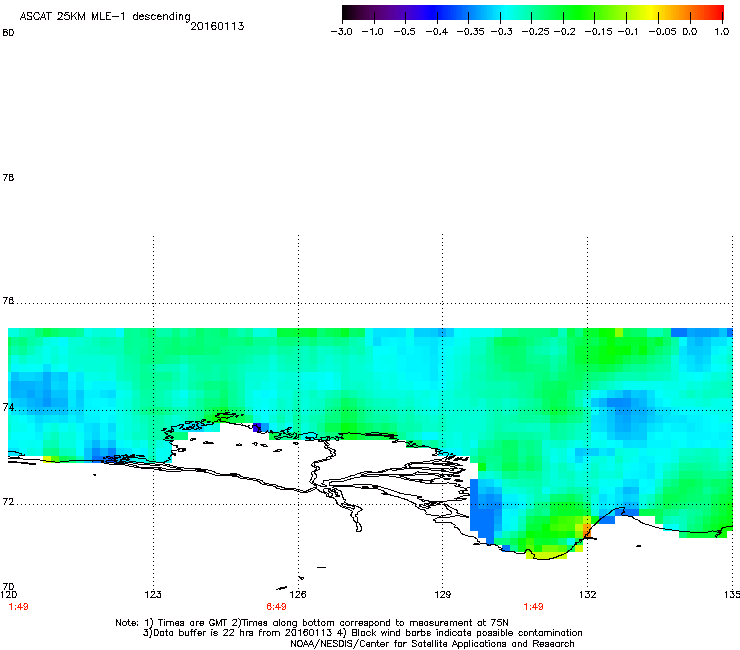
Task: Click the NOAA/NESDIS credit line
Action: coord(432,644)
